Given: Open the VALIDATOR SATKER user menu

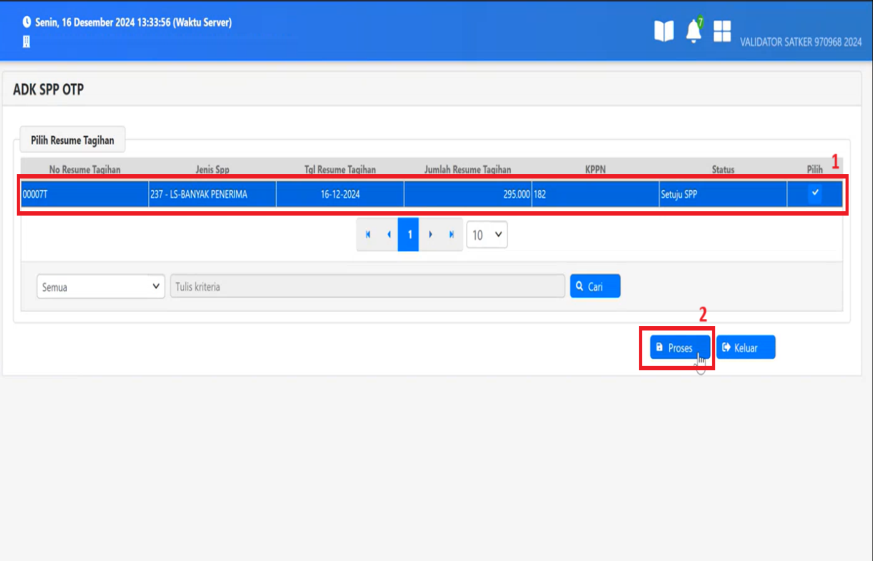Looking at the screenshot, I should tap(800, 42).
